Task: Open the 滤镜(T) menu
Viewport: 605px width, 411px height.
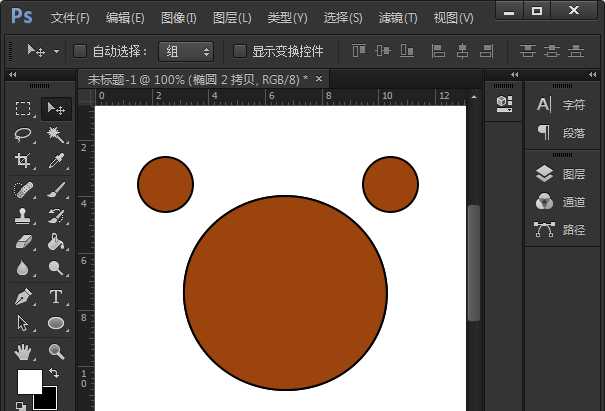Action: (398, 18)
